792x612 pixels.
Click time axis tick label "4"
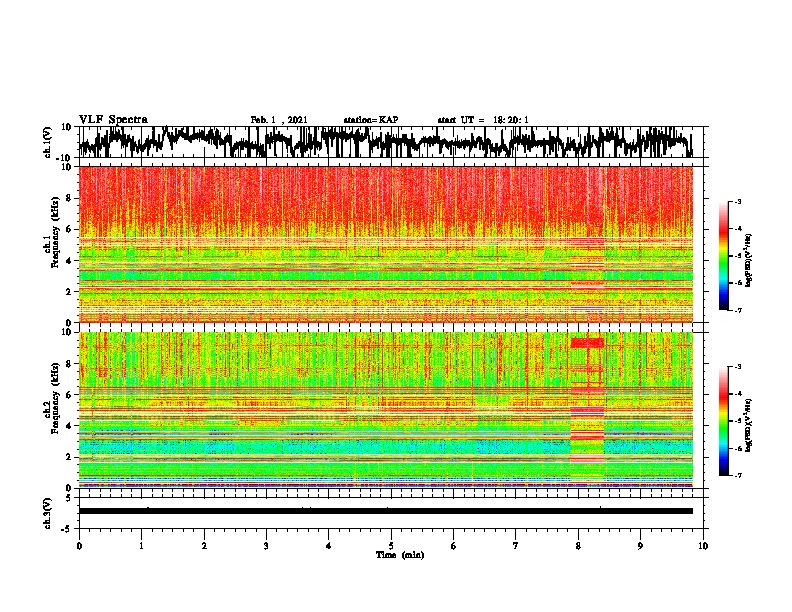329,546
